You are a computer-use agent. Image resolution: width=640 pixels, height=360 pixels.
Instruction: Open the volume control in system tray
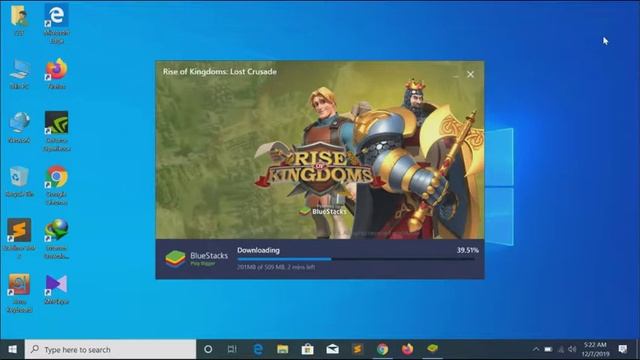click(x=572, y=349)
